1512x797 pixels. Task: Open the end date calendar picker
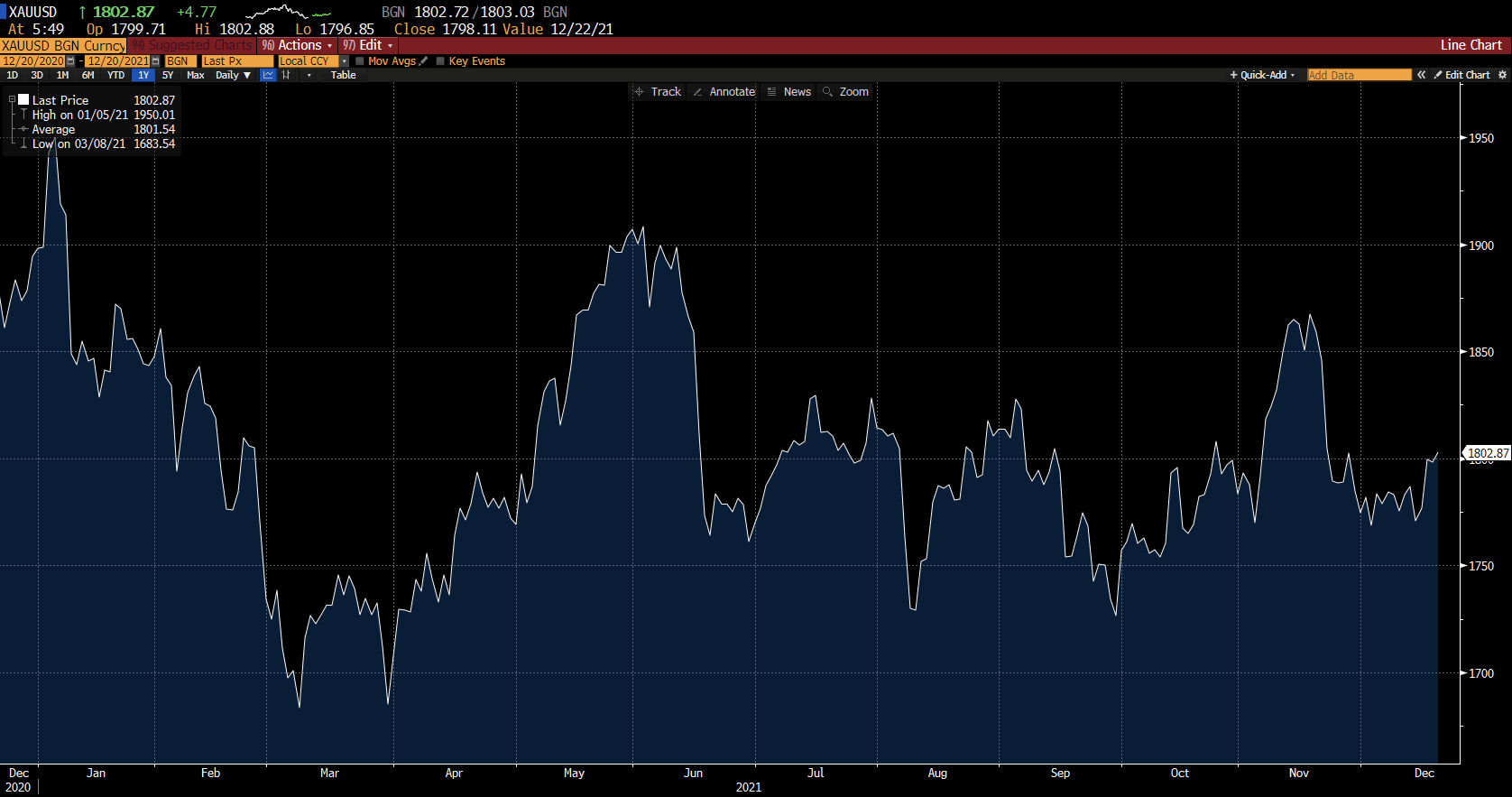click(x=156, y=61)
